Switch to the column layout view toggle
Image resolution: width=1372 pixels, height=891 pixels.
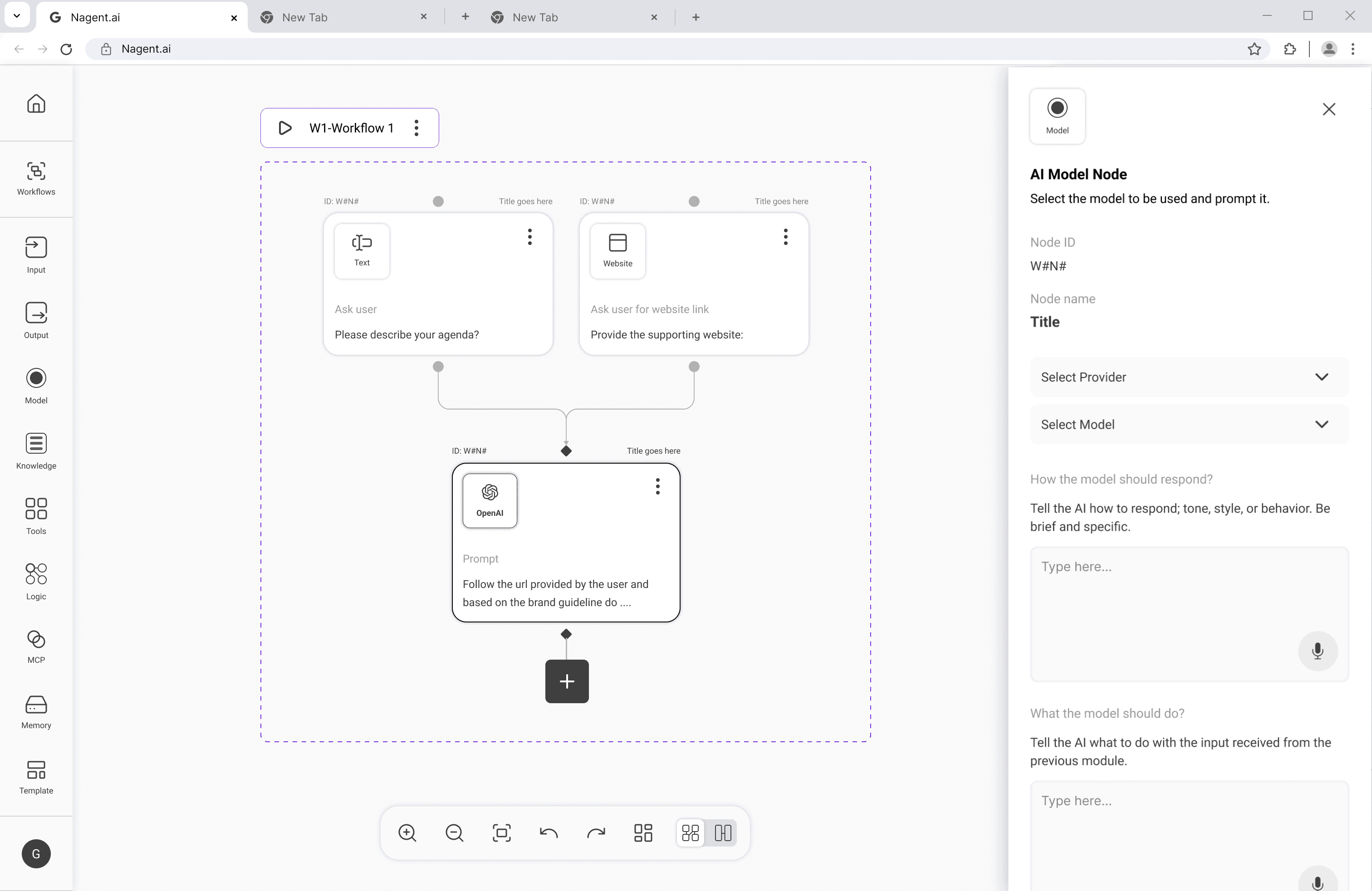click(x=723, y=833)
